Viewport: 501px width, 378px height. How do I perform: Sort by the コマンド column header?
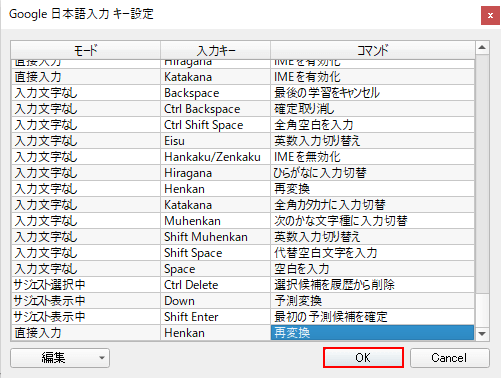click(373, 50)
